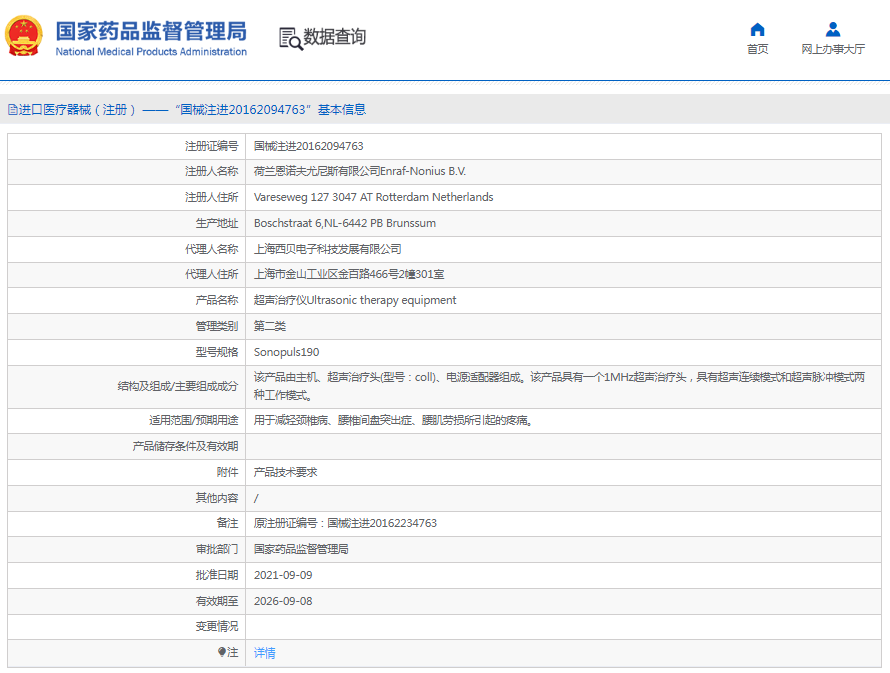Open the 首页 home icon

click(x=757, y=30)
